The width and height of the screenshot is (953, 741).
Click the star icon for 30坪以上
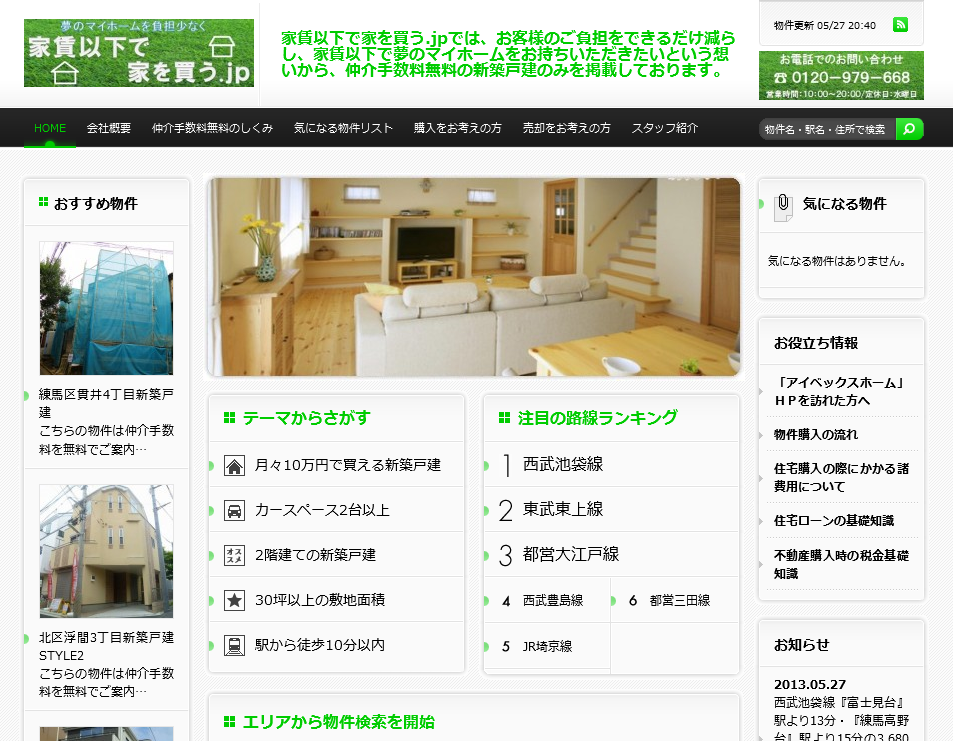234,601
